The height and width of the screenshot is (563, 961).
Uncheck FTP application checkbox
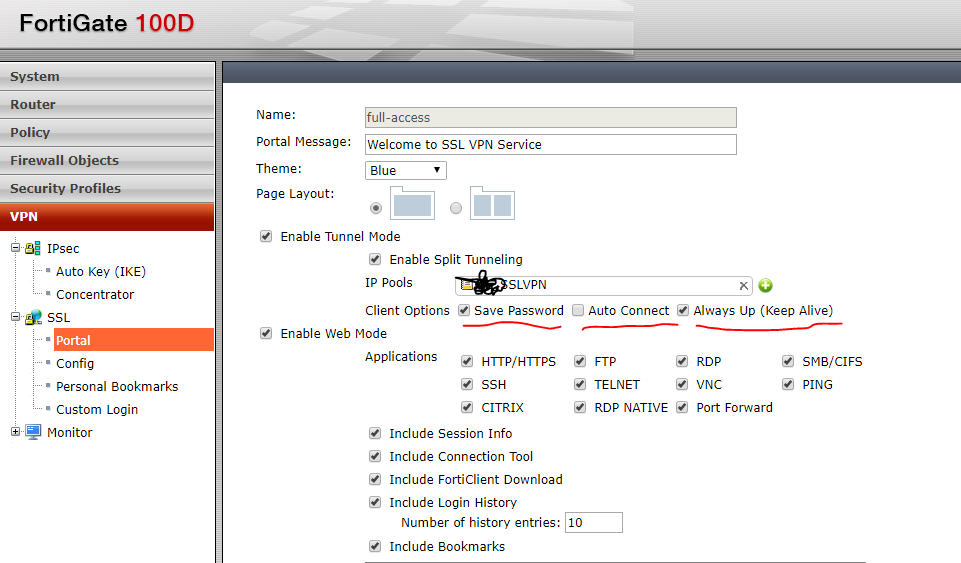[x=580, y=361]
